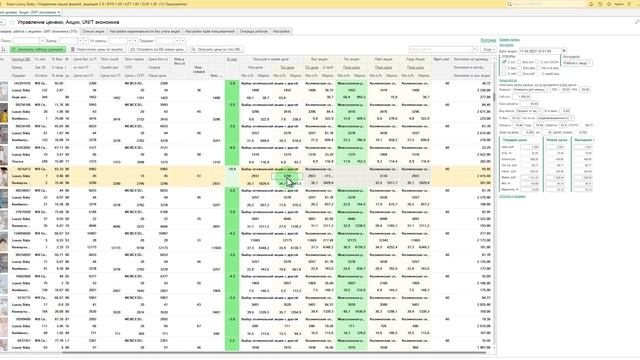The image size is (640, 360).
Task: Open the history icon in title bar
Action: 600,4
